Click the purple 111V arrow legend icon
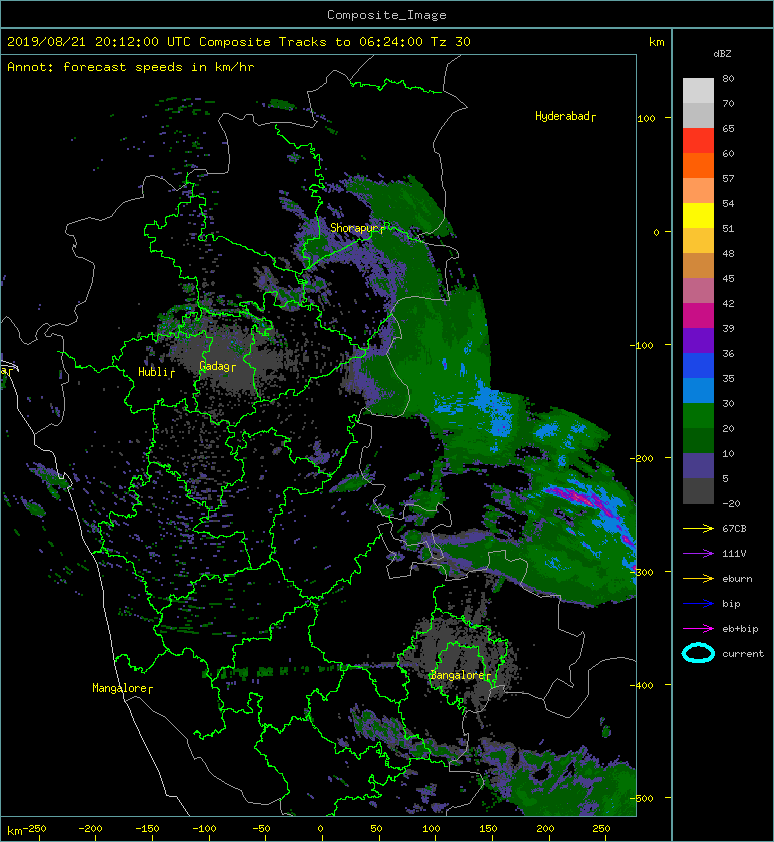774x842 pixels. click(x=698, y=554)
